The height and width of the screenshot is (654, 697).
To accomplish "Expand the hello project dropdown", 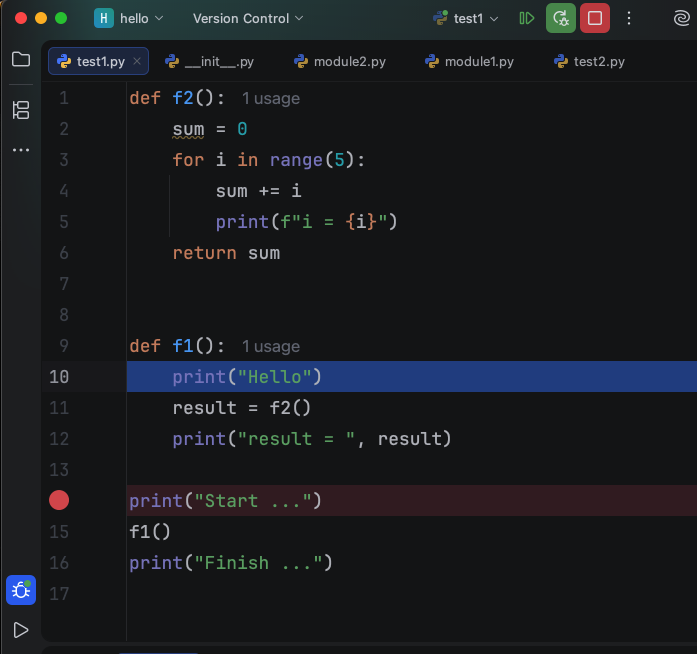I will 130,18.
